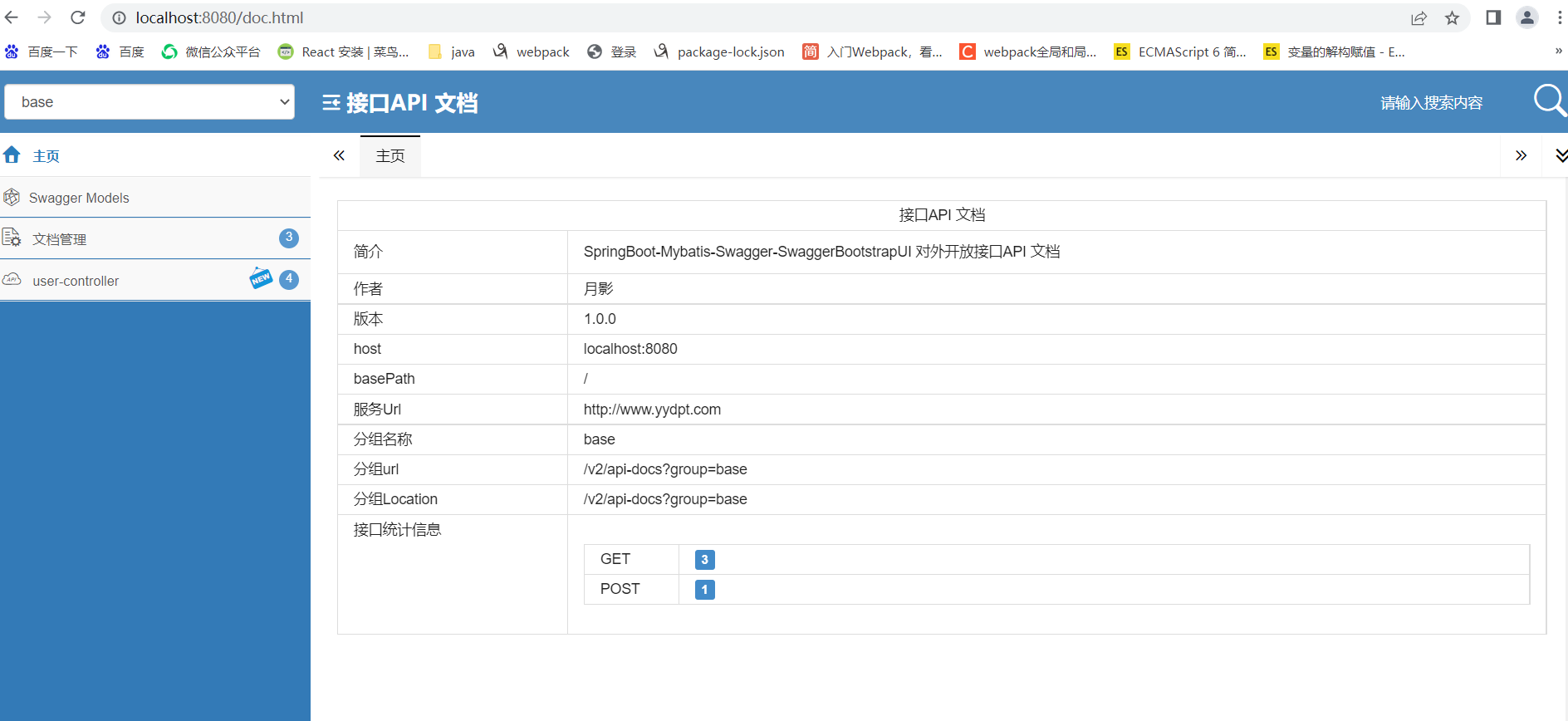This screenshot has width=1568, height=721.
Task: Click the NEW badge on user-controller
Action: click(x=261, y=278)
